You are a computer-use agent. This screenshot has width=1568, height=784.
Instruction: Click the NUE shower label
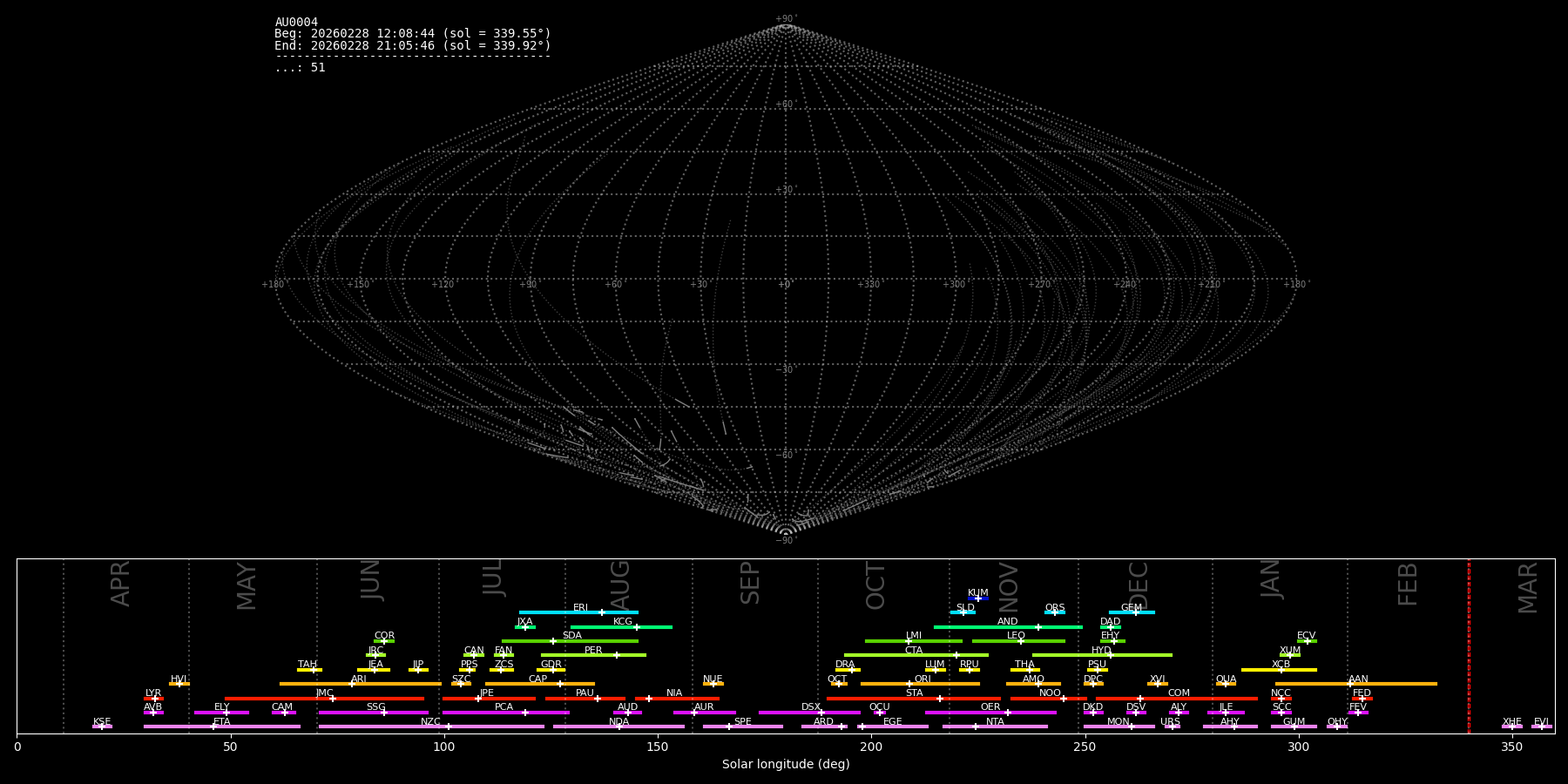(713, 679)
